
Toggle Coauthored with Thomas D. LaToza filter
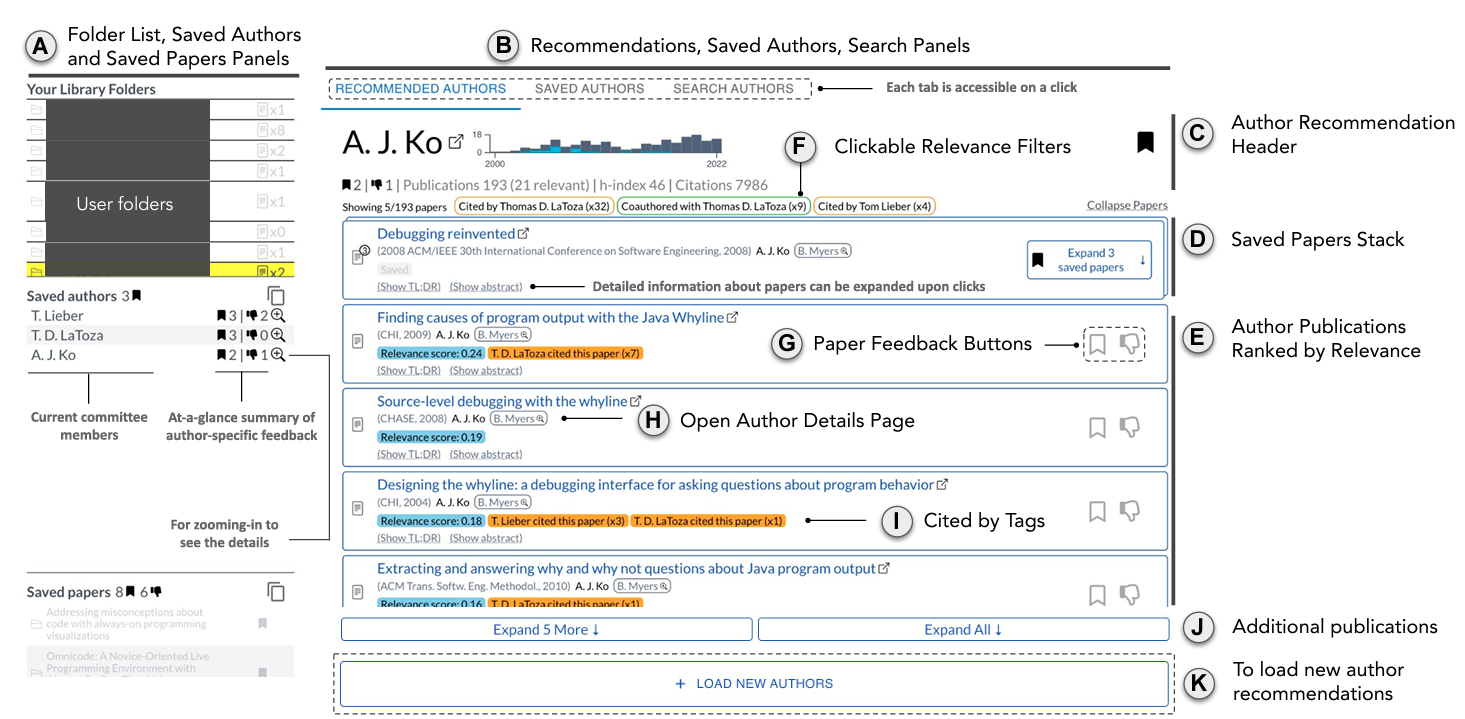click(713, 207)
